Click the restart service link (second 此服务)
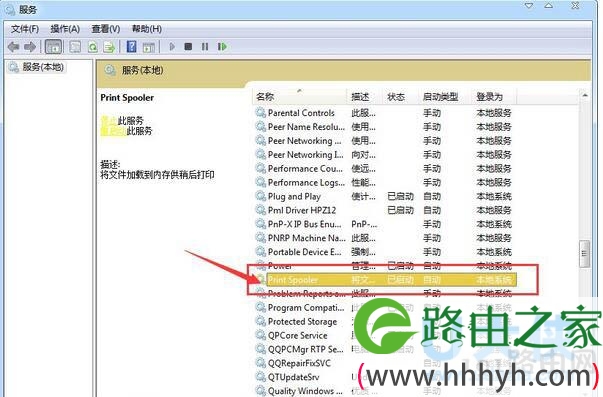Viewport: 603px width, 397px height. click(x=113, y=131)
